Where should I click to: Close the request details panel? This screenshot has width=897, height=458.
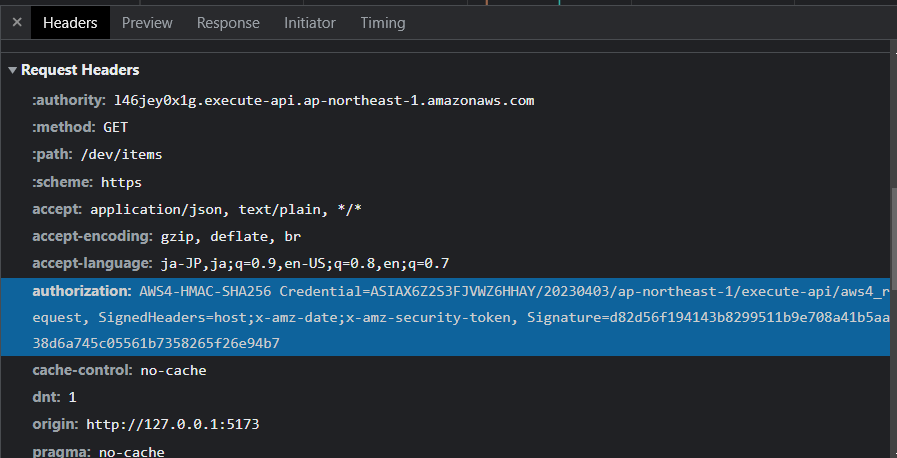pyautogui.click(x=16, y=22)
